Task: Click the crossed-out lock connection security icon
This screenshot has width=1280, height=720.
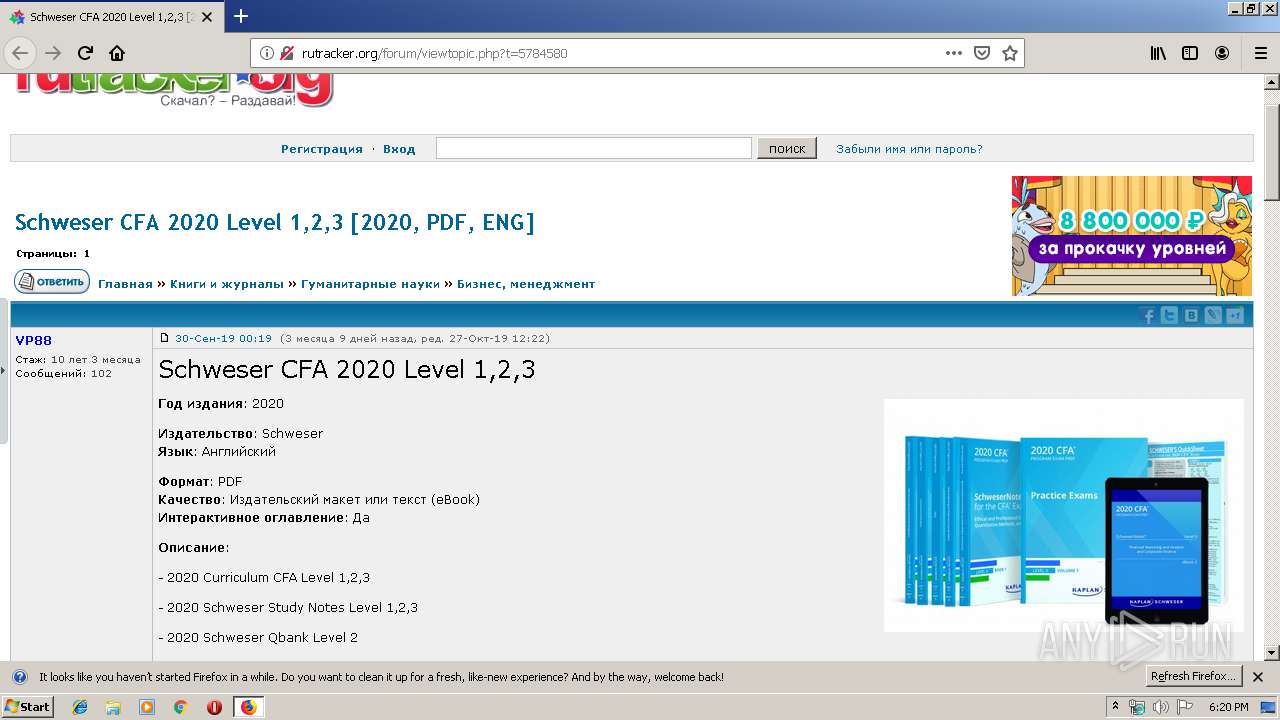Action: tap(287, 53)
